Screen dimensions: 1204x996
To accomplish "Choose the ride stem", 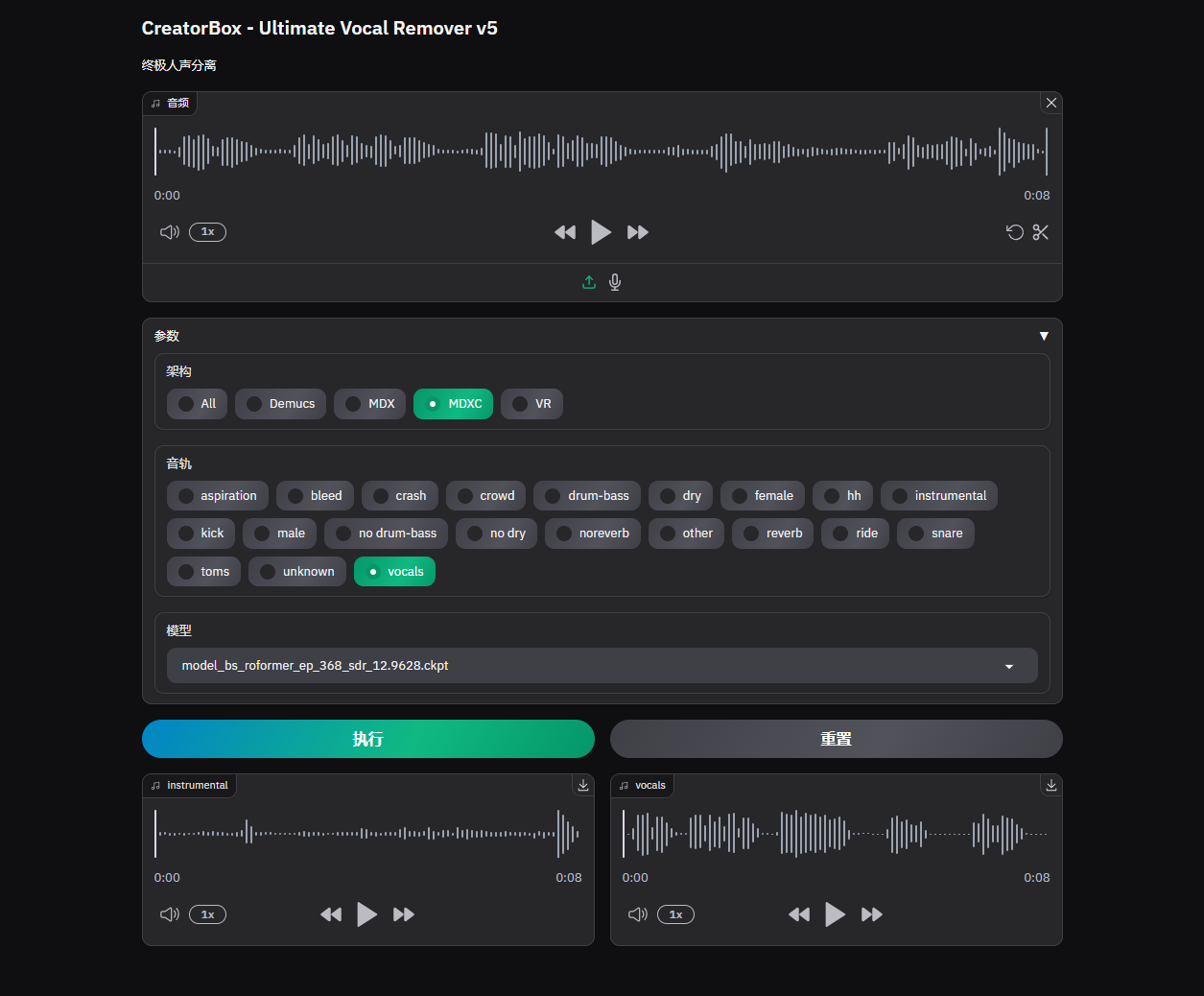I will point(855,534).
